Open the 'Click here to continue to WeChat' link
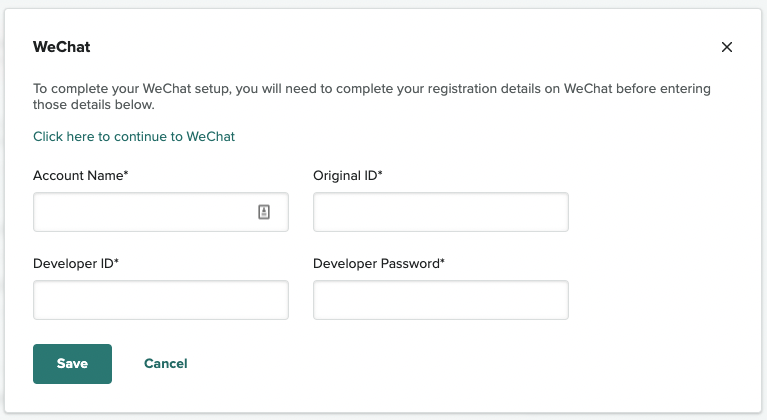Screen dimensions: 767x420 coord(134,136)
